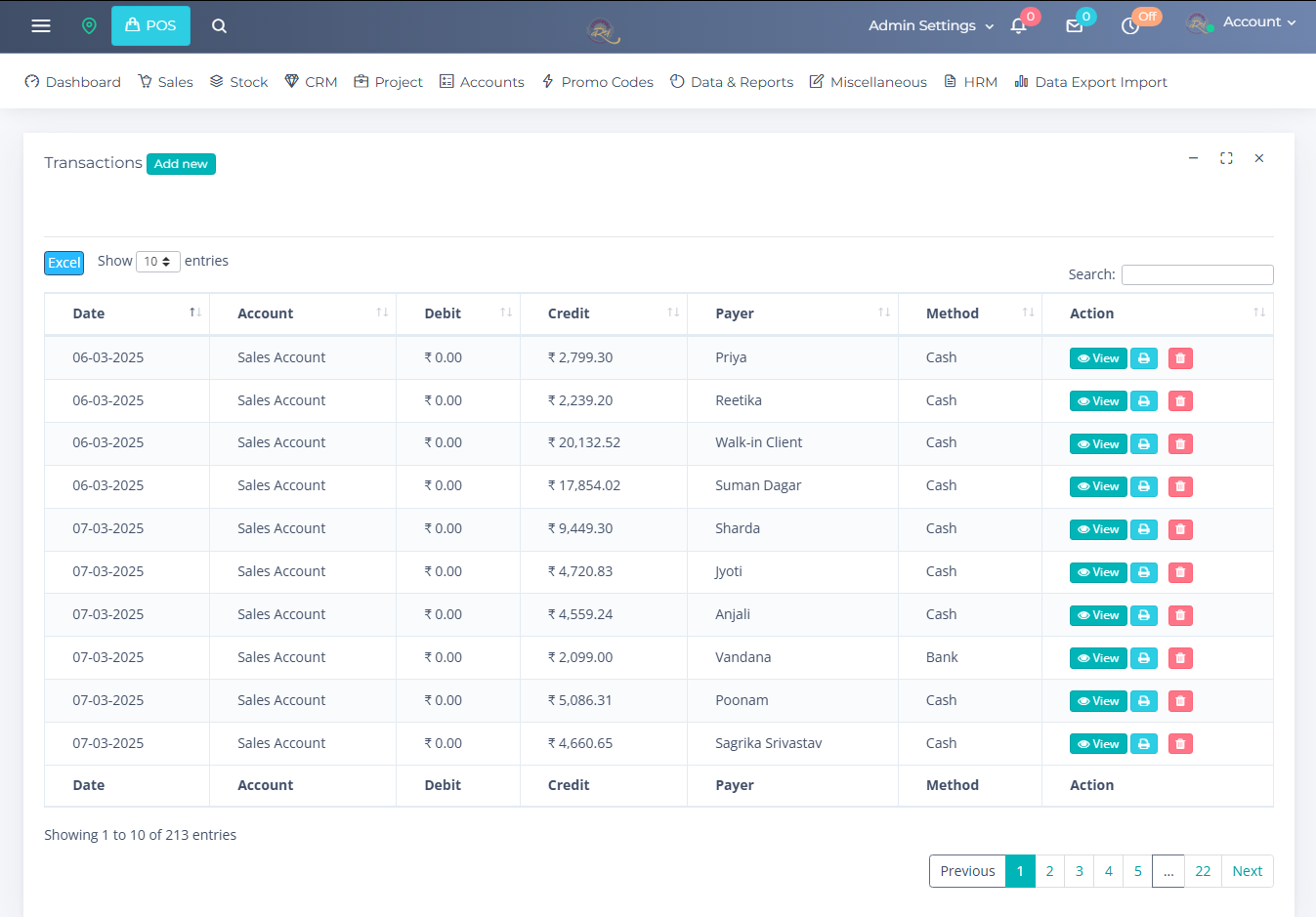
Task: Collapse the Transactions card
Action: click(x=1193, y=158)
